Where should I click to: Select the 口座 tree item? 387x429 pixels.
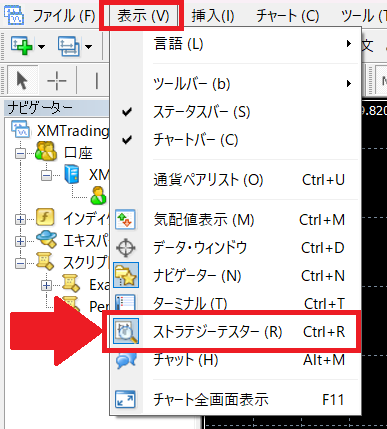pos(78,153)
